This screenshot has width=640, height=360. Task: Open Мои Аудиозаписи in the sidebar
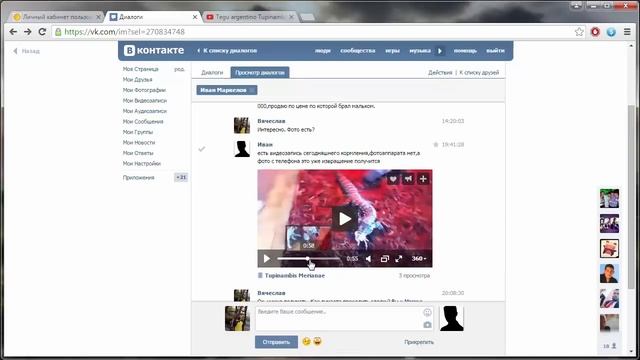tap(144, 111)
